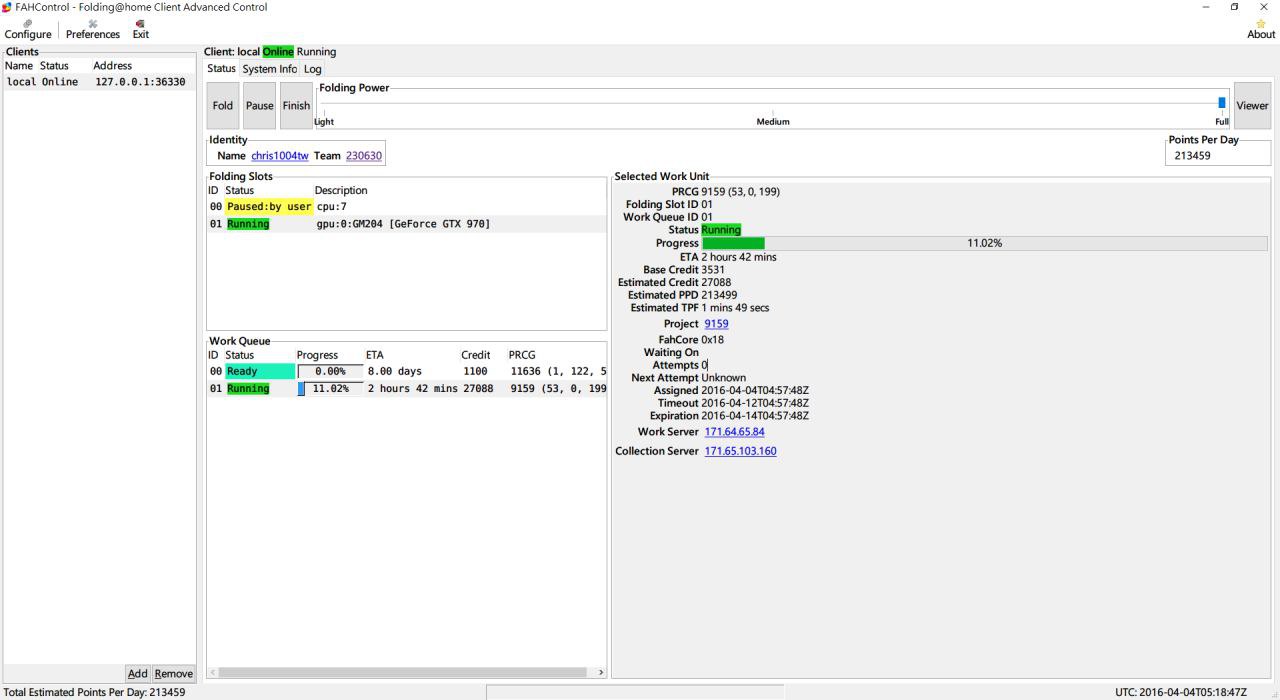Open the Log tab
Image resolution: width=1280 pixels, height=700 pixels.
click(312, 69)
